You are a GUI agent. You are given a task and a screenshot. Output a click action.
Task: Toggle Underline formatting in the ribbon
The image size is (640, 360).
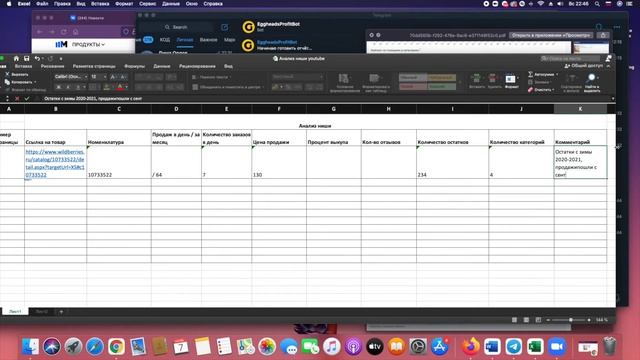(x=77, y=87)
